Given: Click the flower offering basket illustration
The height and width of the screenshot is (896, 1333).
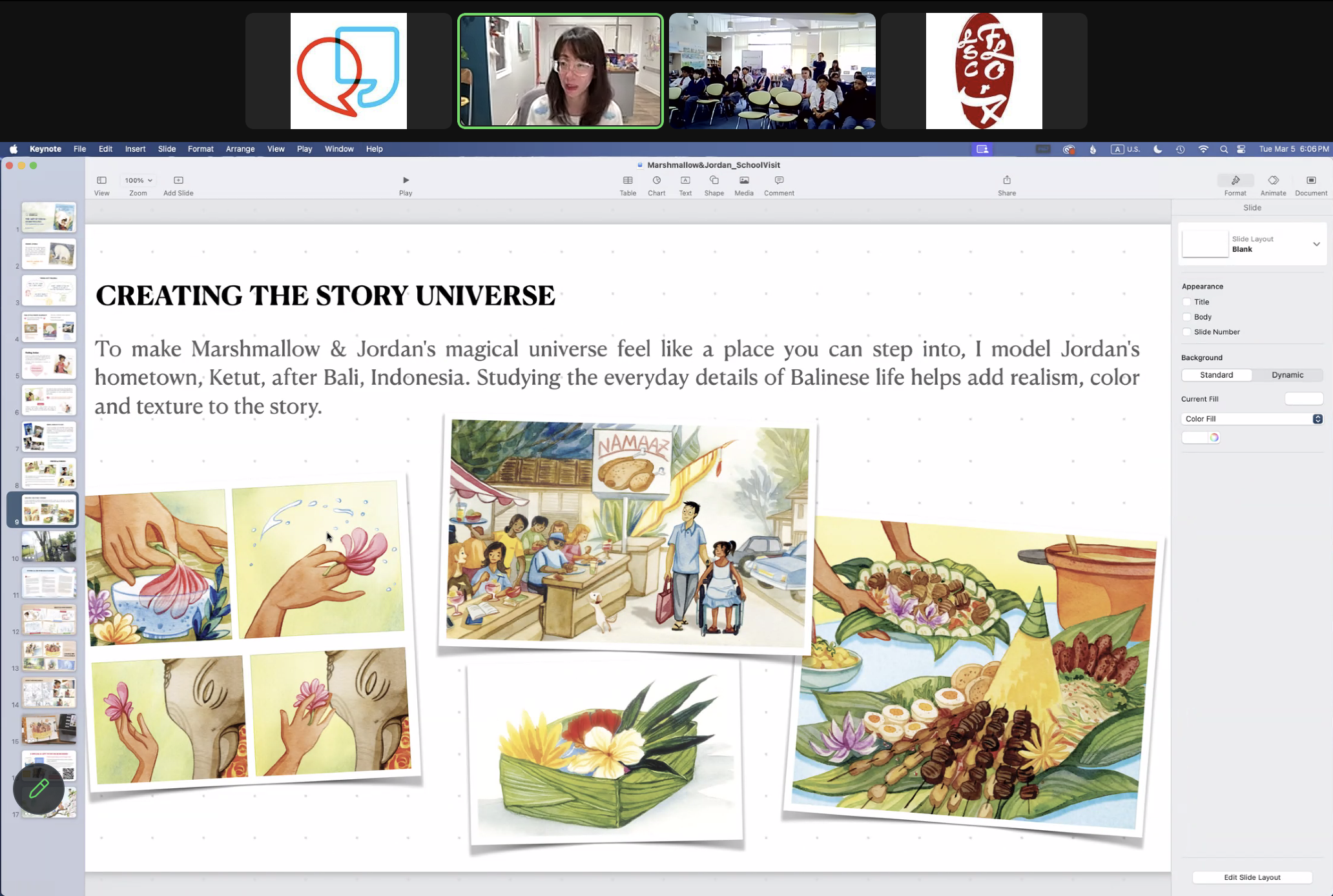Looking at the screenshot, I should coord(606,752).
